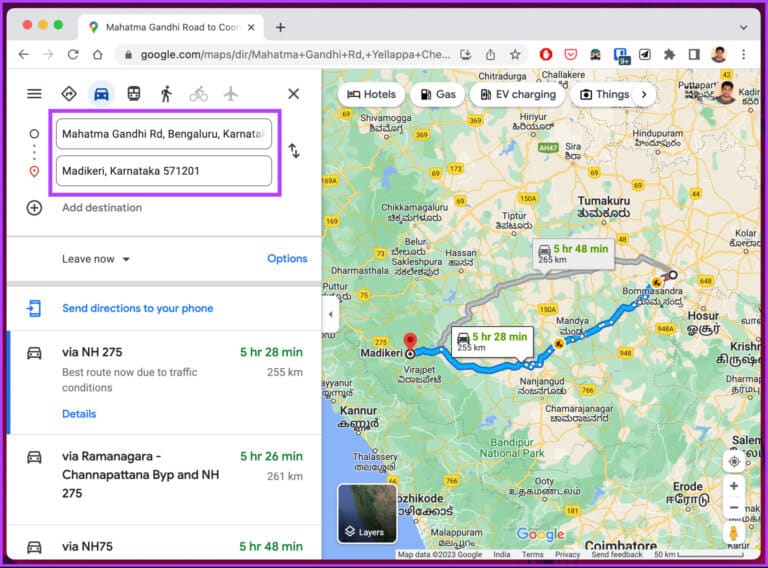Open the Chrome profile avatar
This screenshot has width=768, height=568.
pos(719,54)
